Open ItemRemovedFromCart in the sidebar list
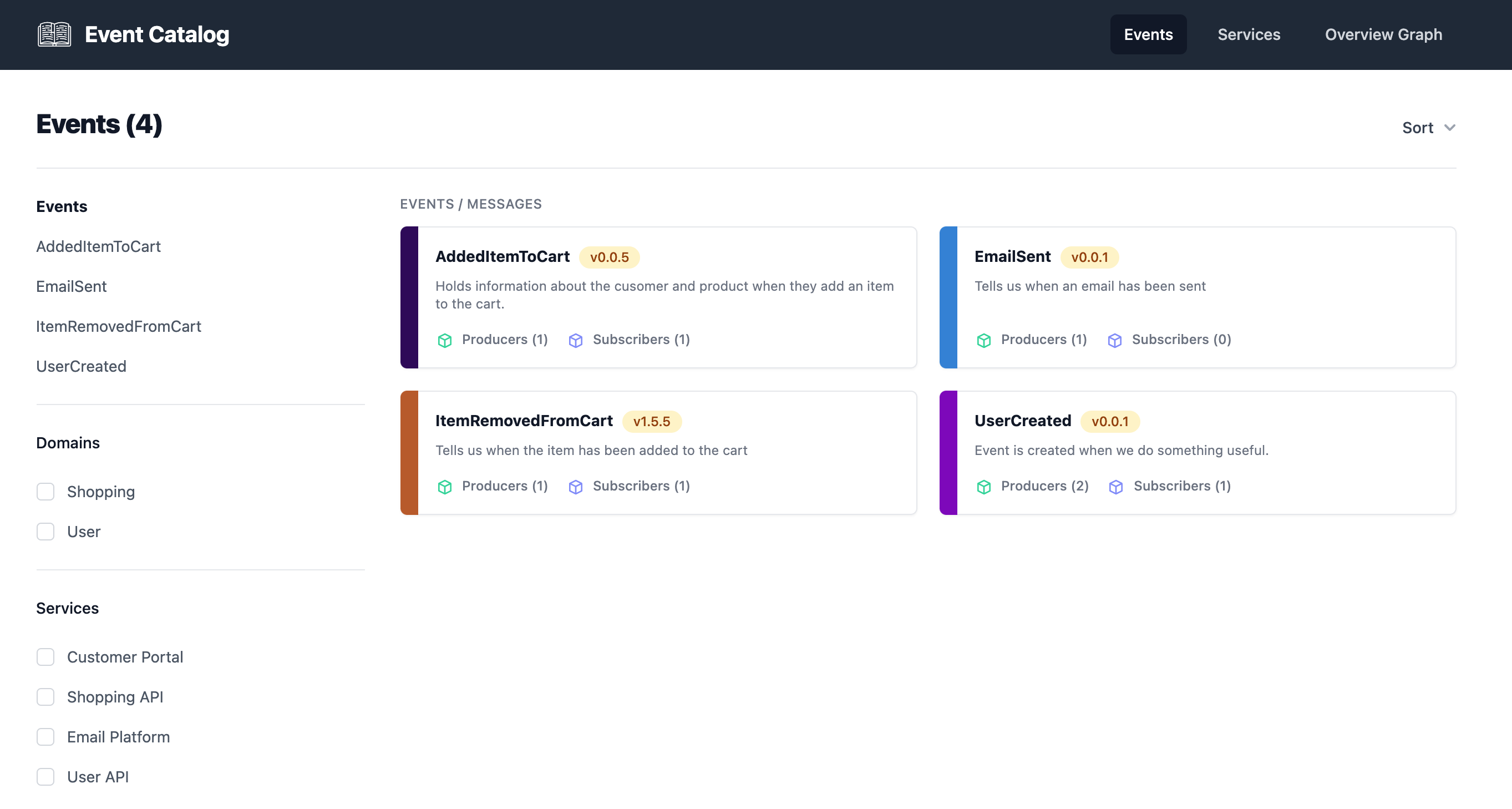The image size is (1512, 809). (x=119, y=326)
